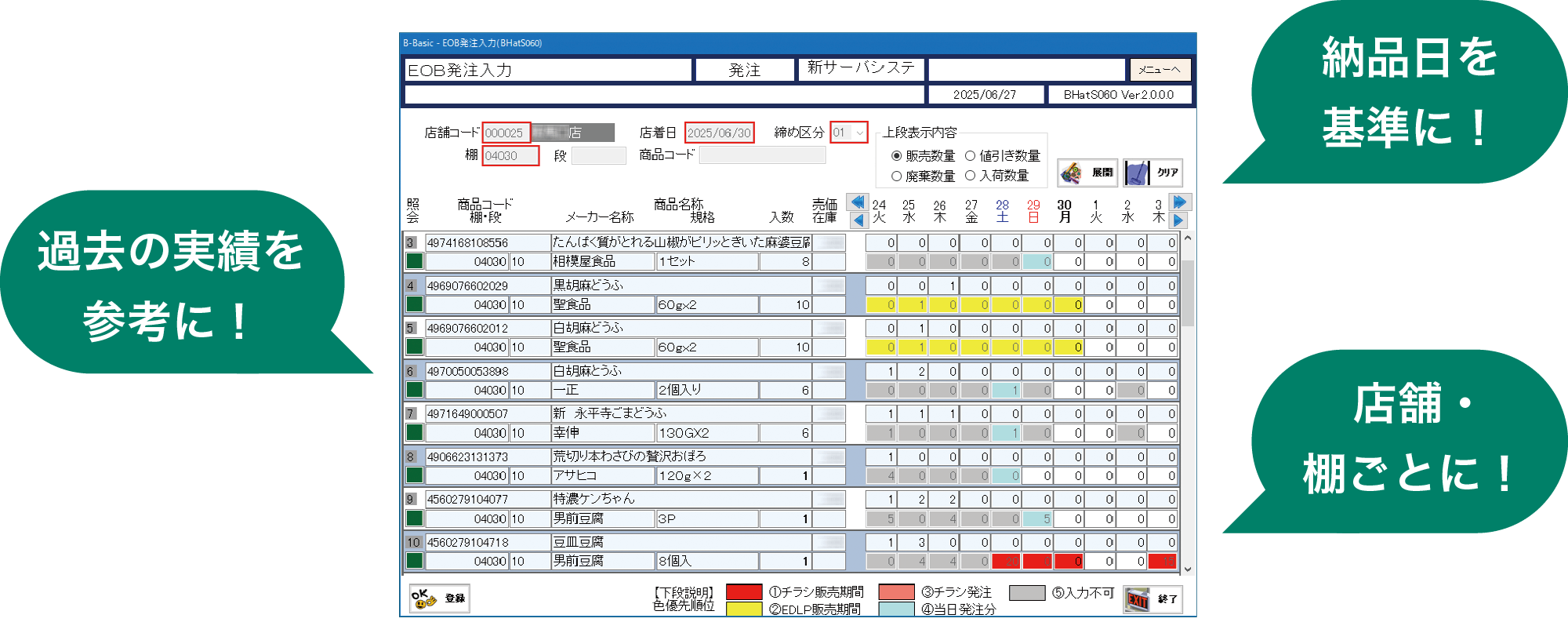This screenshot has width=1568, height=622.
Task: Click the 展開 (expand) button icon
Action: click(x=1087, y=173)
